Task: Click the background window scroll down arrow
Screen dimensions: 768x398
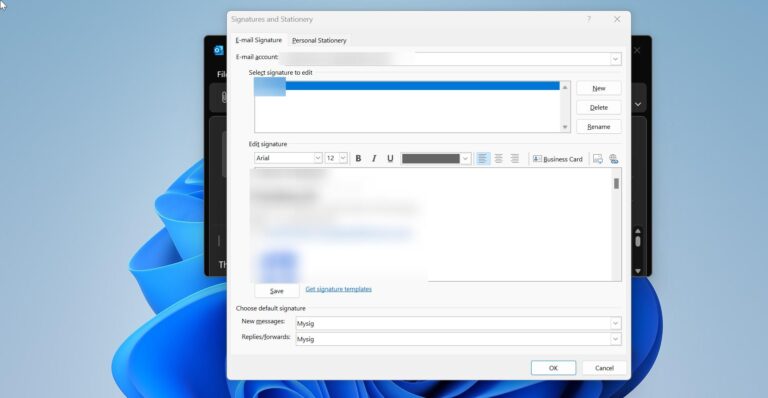Action: (x=638, y=271)
